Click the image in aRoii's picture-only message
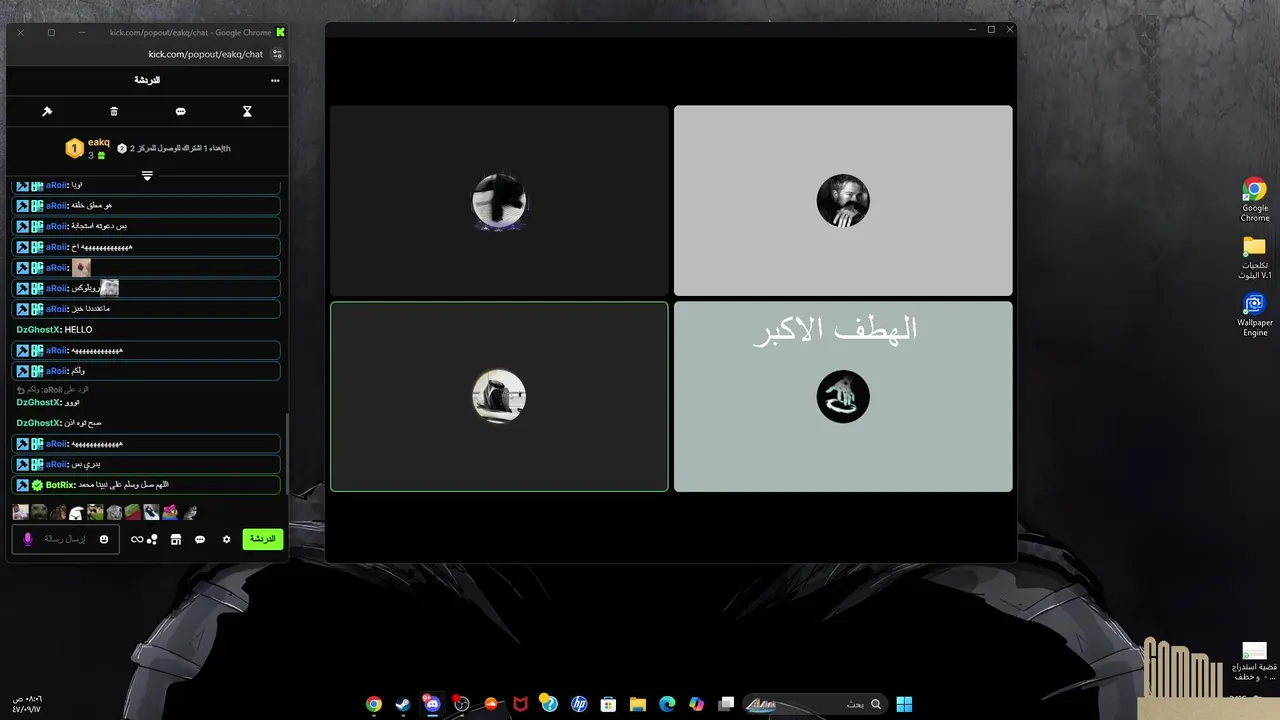This screenshot has width=1280, height=720. click(81, 267)
